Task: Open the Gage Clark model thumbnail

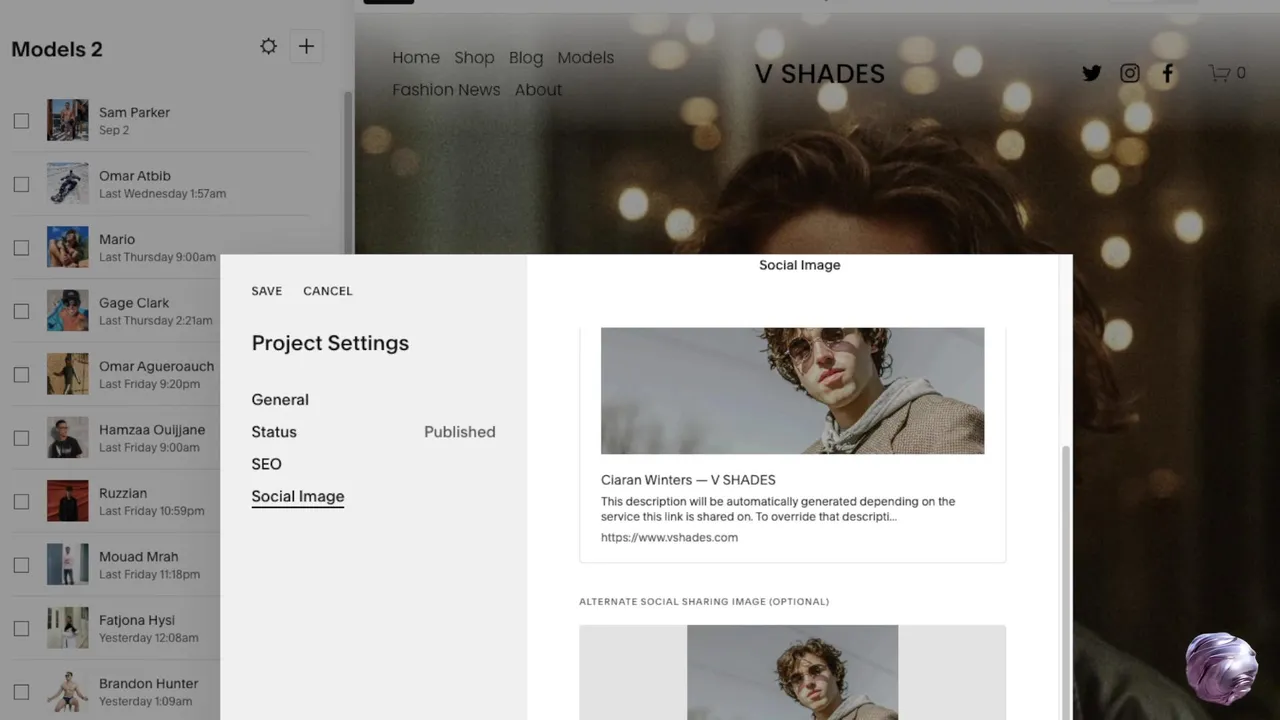Action: tap(68, 311)
